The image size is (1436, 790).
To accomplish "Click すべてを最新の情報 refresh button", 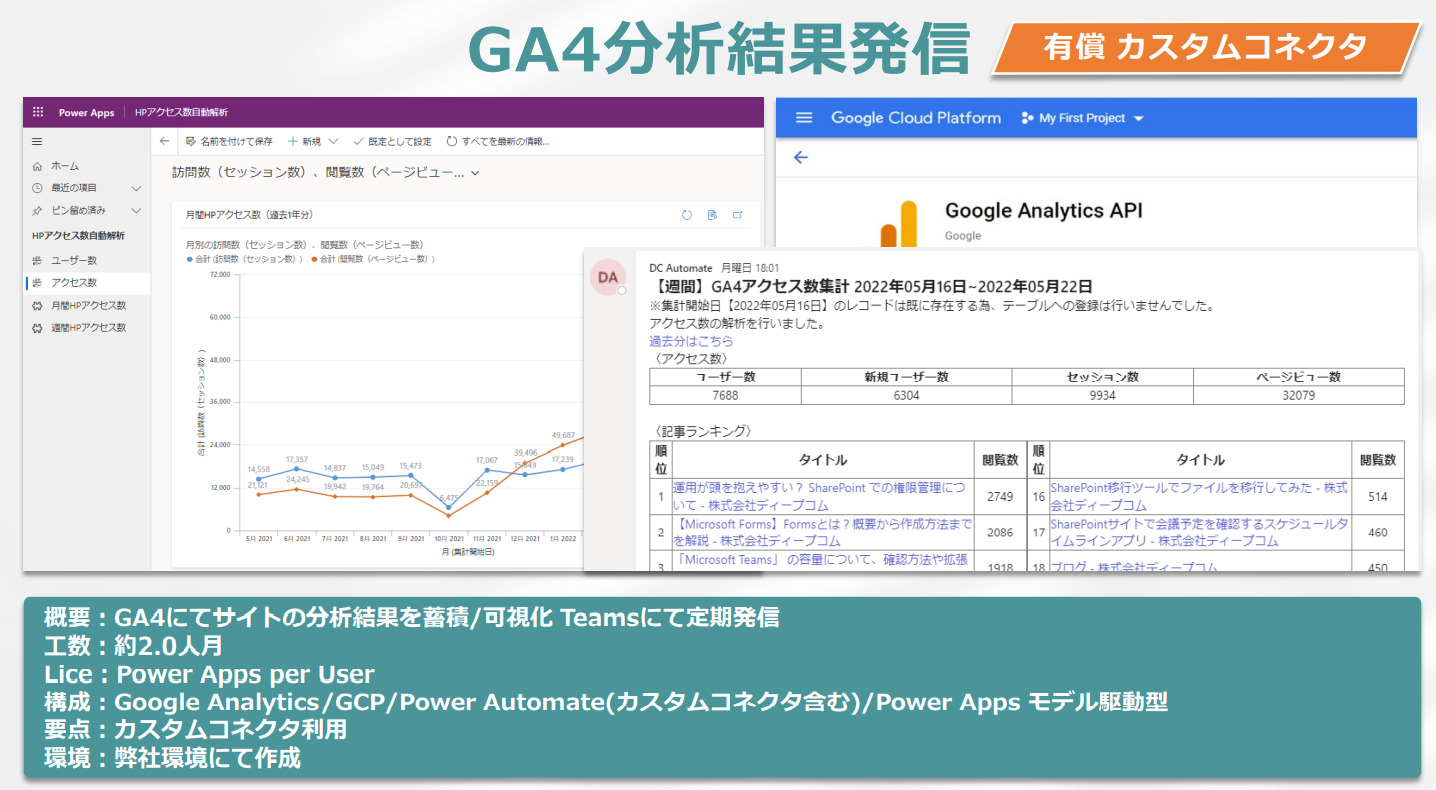I will point(498,142).
